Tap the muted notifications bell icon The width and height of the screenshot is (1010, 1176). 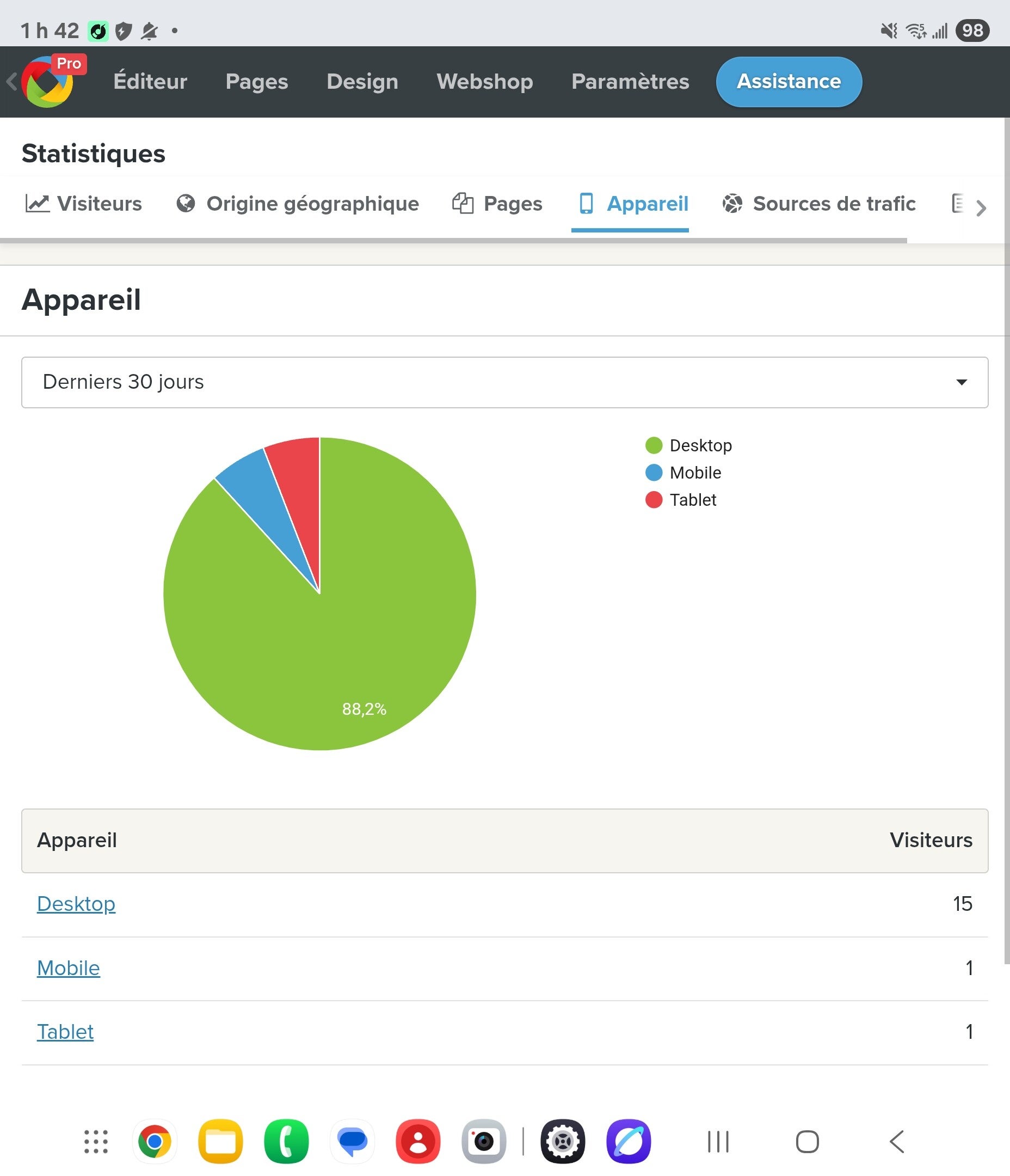(149, 30)
